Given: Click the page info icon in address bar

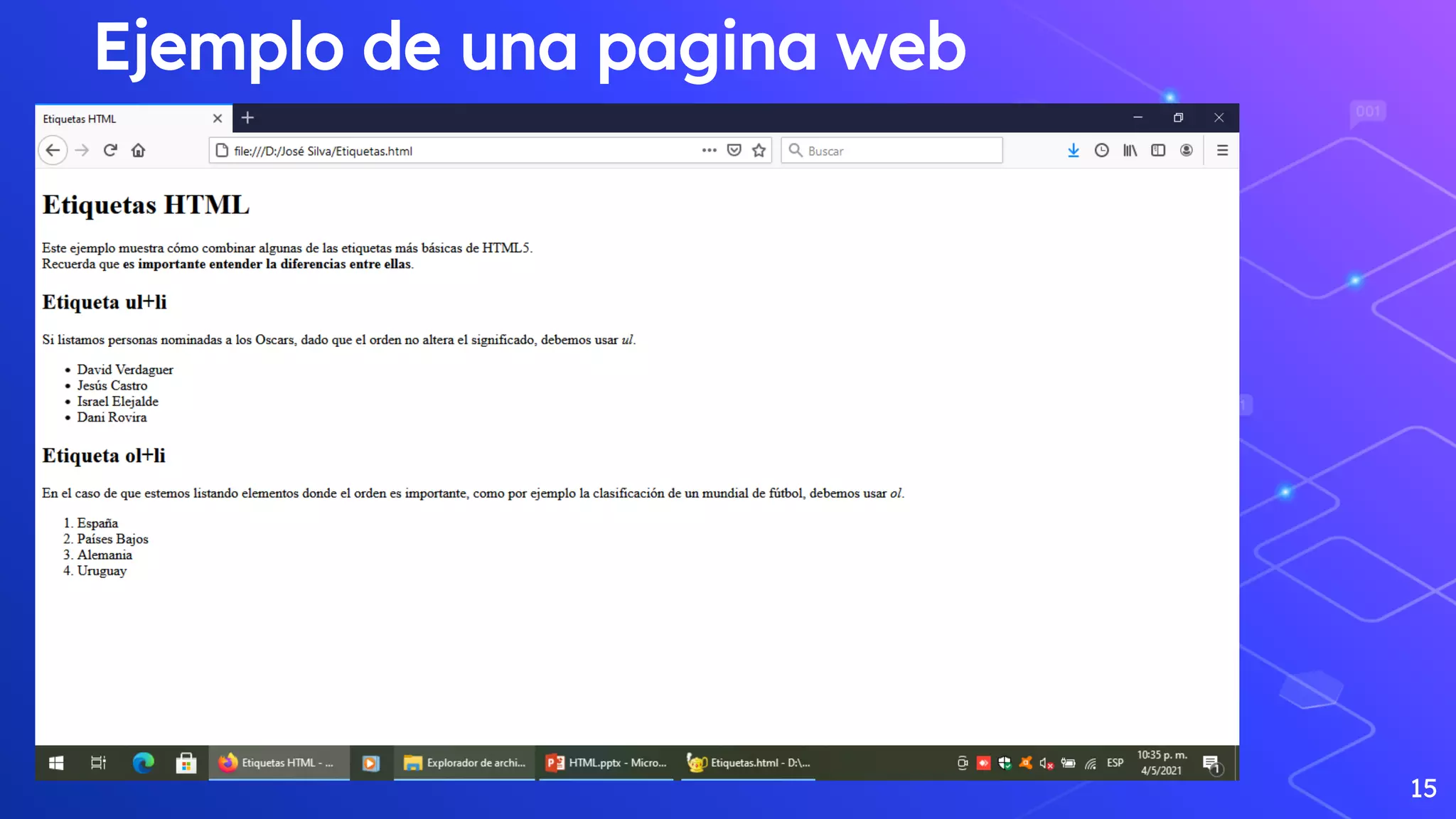Looking at the screenshot, I should pyautogui.click(x=222, y=151).
